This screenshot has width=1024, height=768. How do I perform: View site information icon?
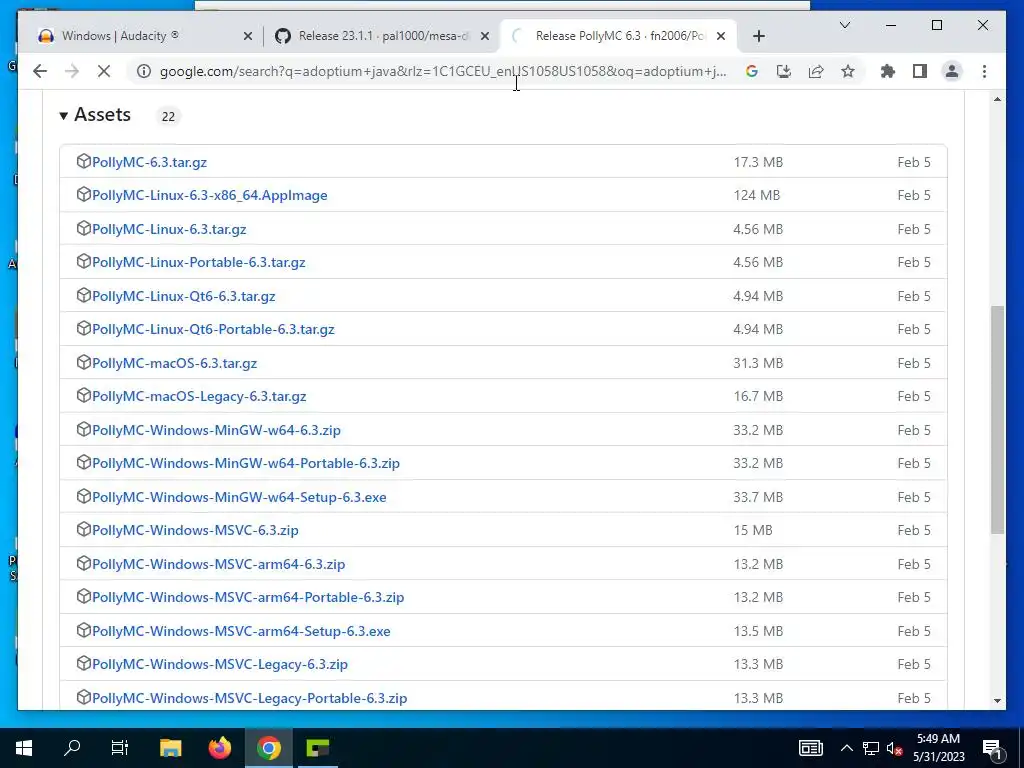click(x=144, y=71)
